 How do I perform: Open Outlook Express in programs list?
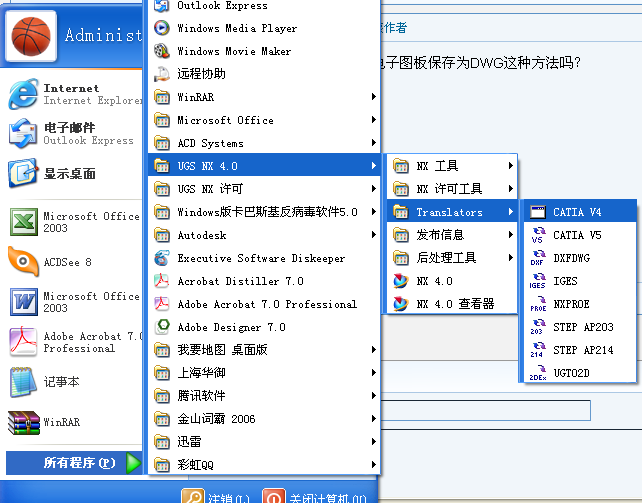pyautogui.click(x=264, y=6)
